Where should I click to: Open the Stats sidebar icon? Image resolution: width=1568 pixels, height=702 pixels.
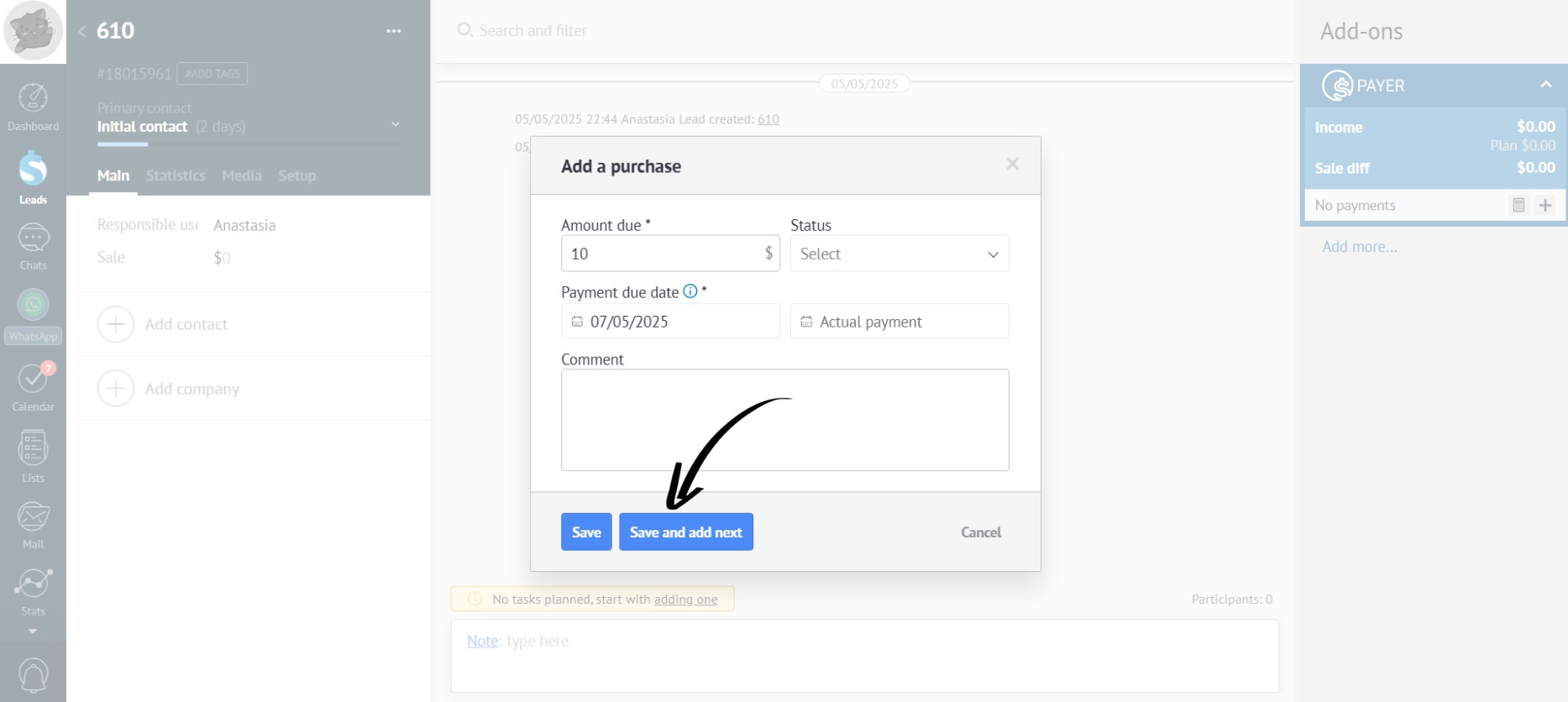pos(33,590)
